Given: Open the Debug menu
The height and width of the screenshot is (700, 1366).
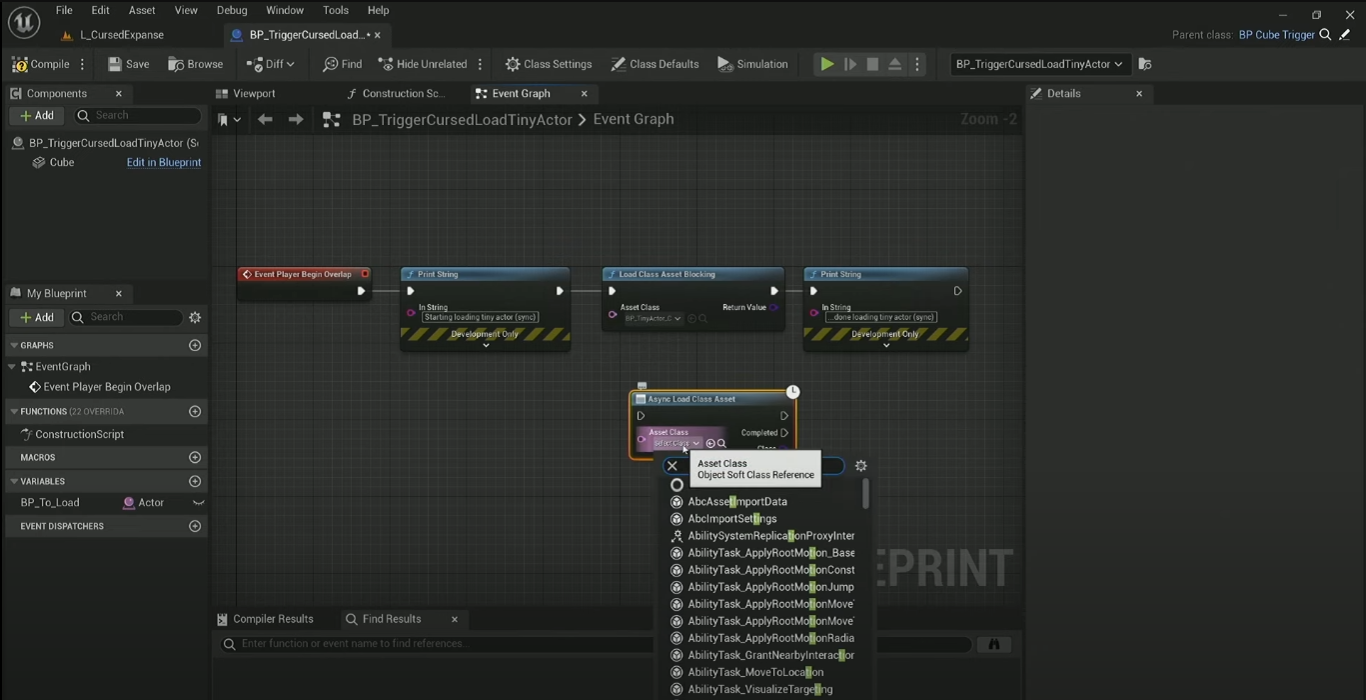Looking at the screenshot, I should [x=232, y=10].
